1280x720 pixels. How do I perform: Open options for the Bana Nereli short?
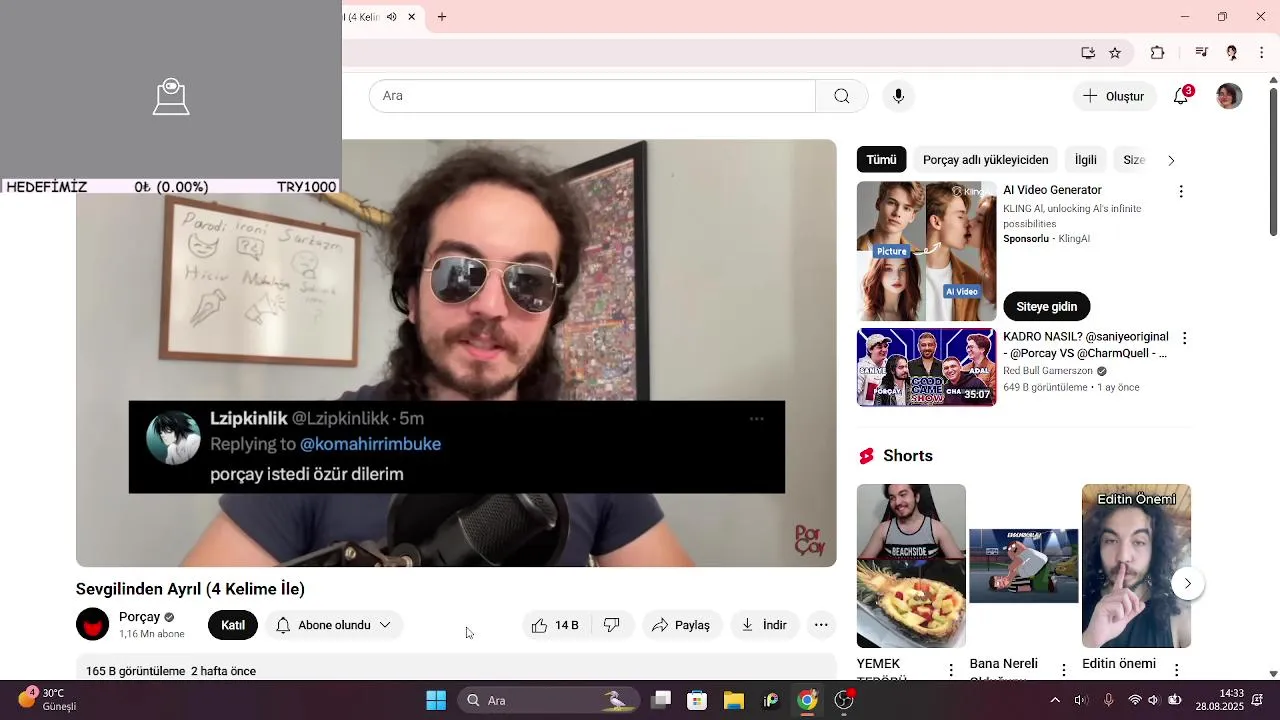coord(1064,669)
